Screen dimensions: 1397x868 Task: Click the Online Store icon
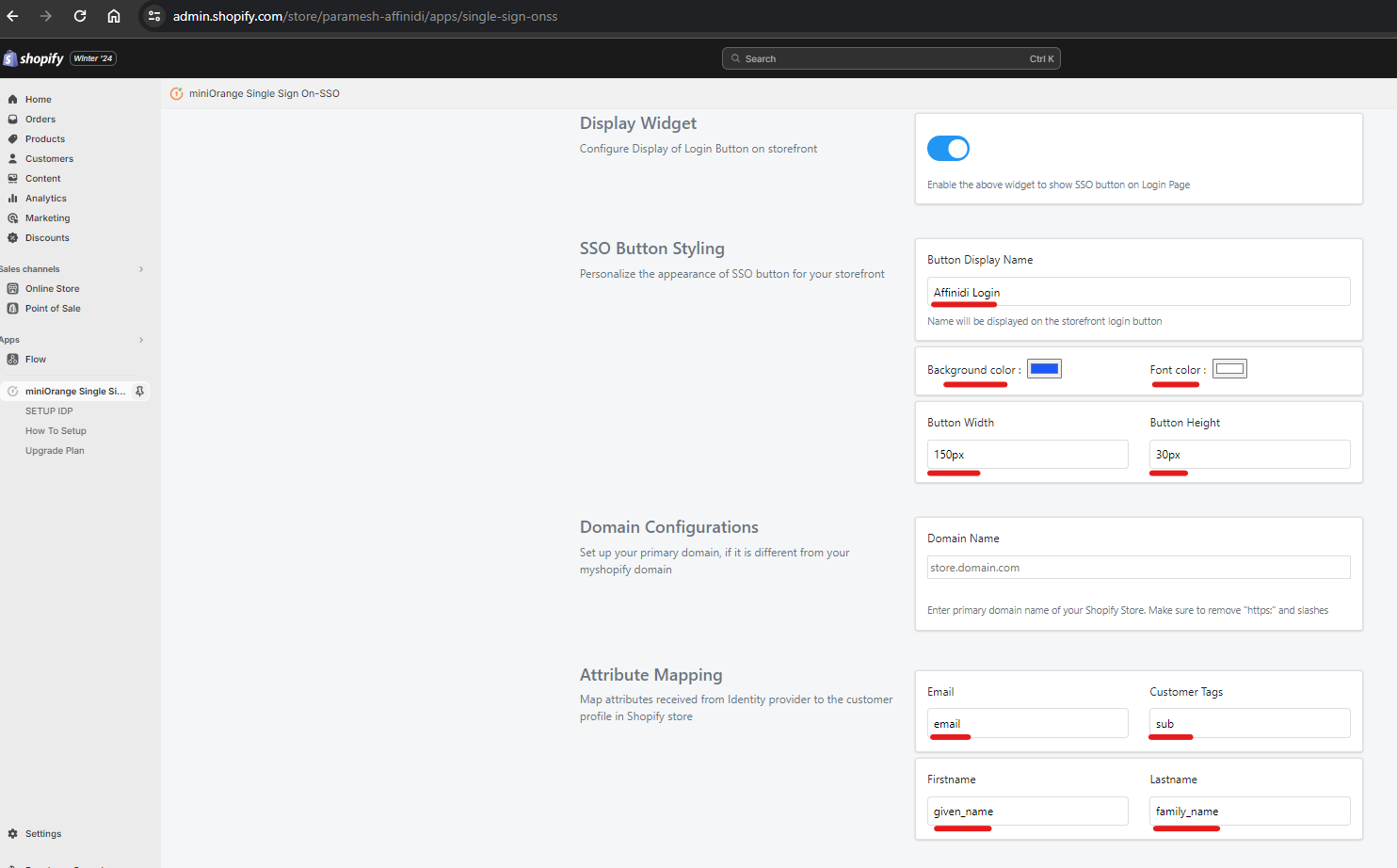pos(13,288)
